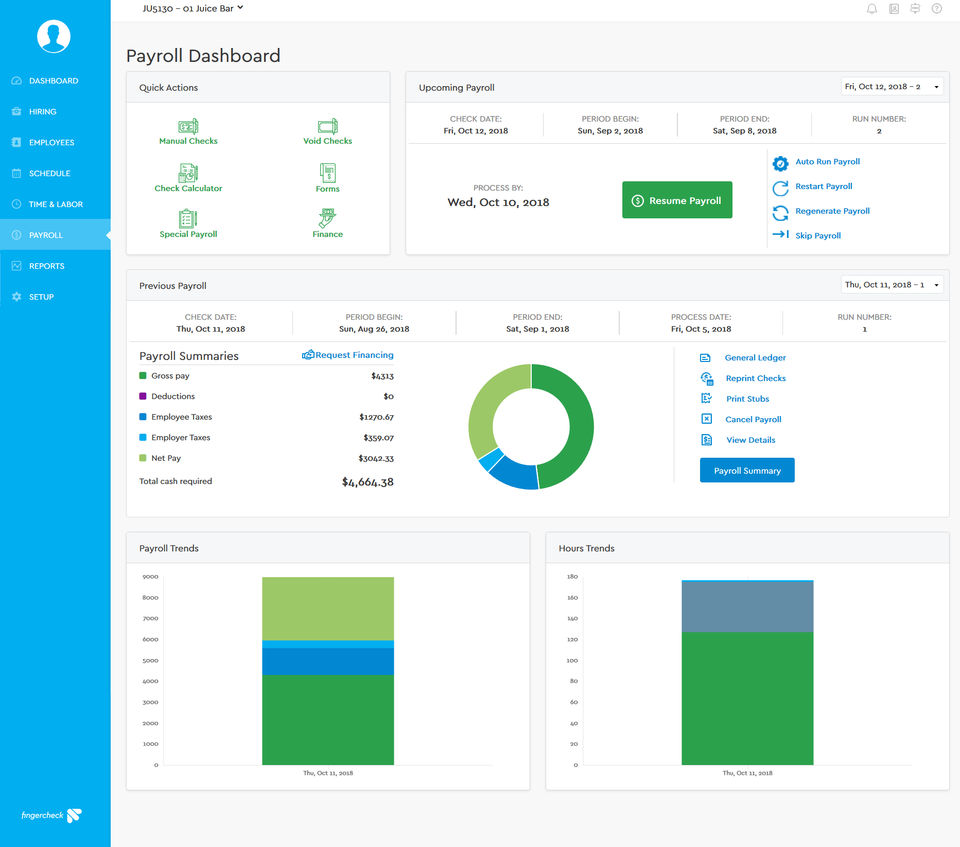Go to Employees in the sidebar
The height and width of the screenshot is (847, 960).
[x=51, y=143]
